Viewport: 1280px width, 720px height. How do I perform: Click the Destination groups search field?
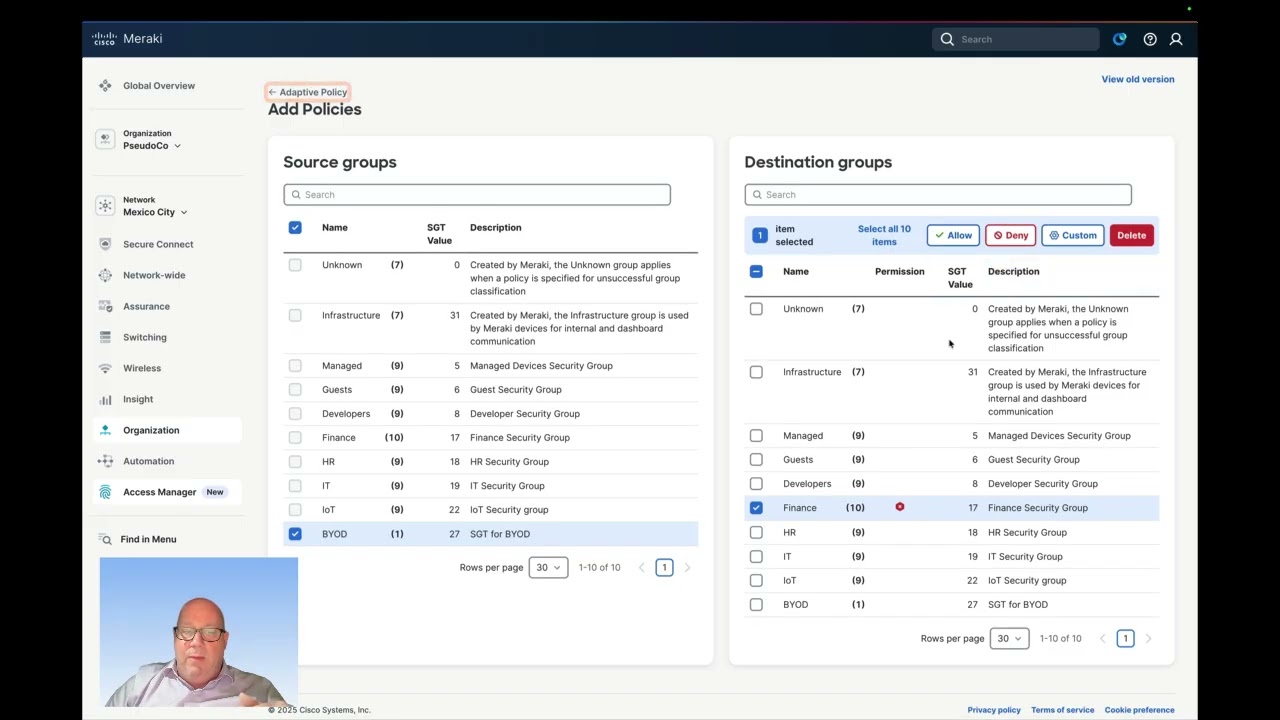(938, 195)
